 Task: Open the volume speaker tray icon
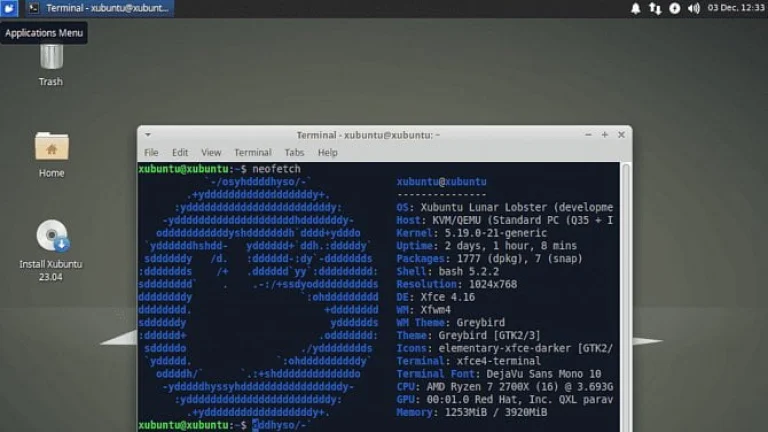coord(694,8)
